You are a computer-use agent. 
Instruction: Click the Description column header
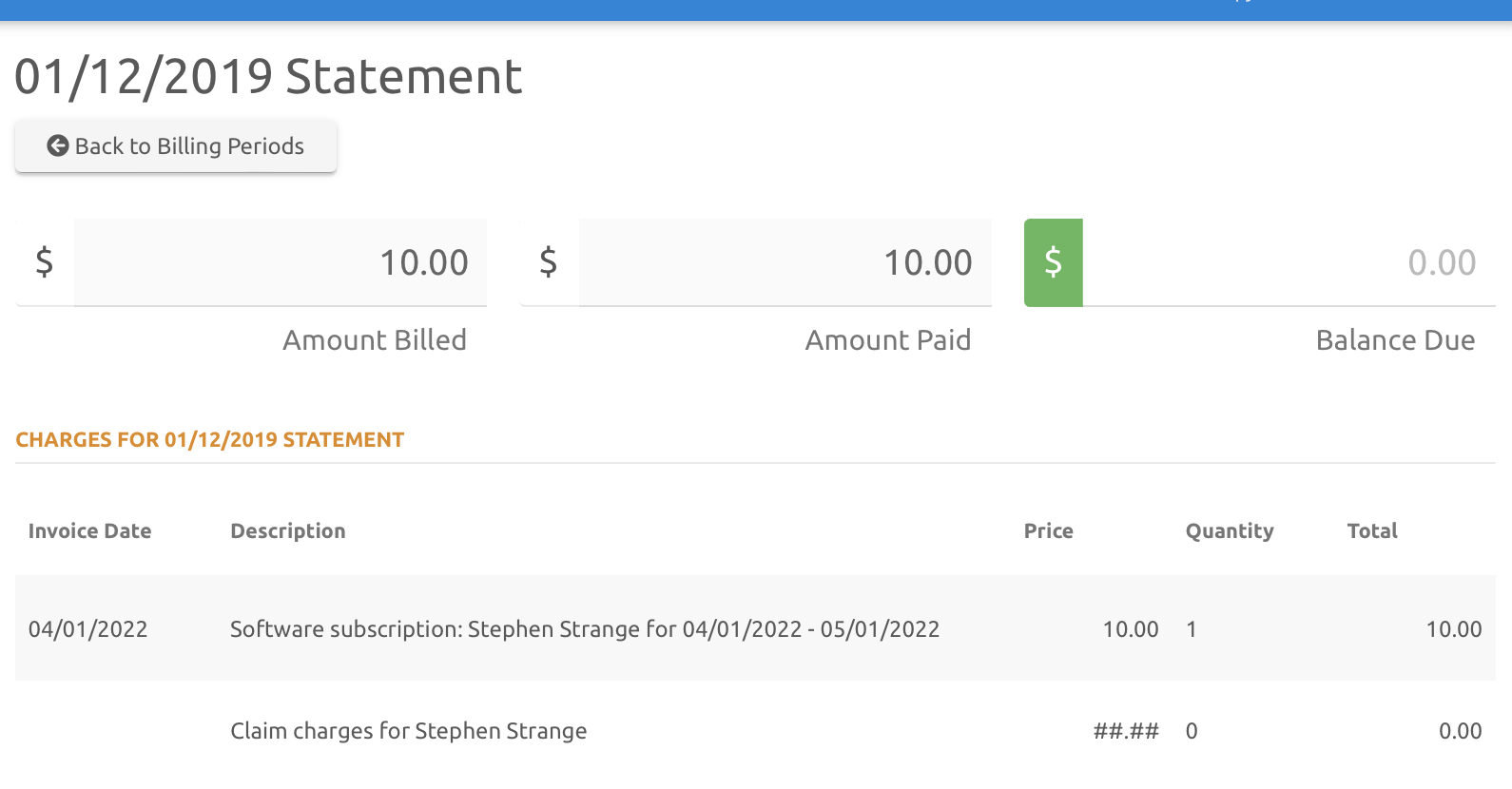point(288,531)
